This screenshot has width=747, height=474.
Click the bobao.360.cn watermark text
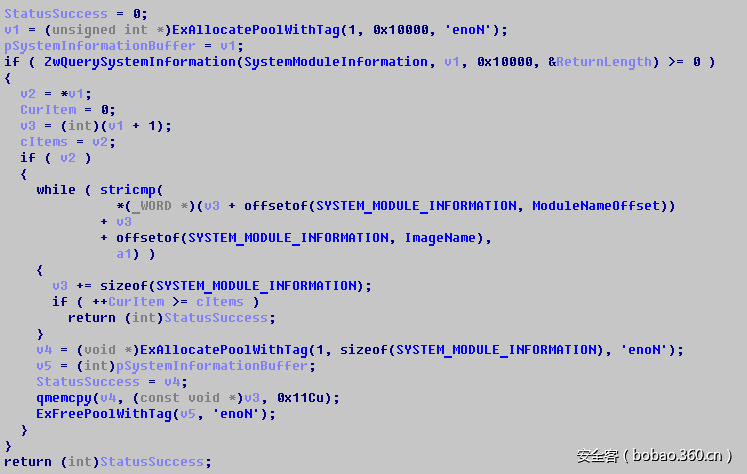point(677,456)
